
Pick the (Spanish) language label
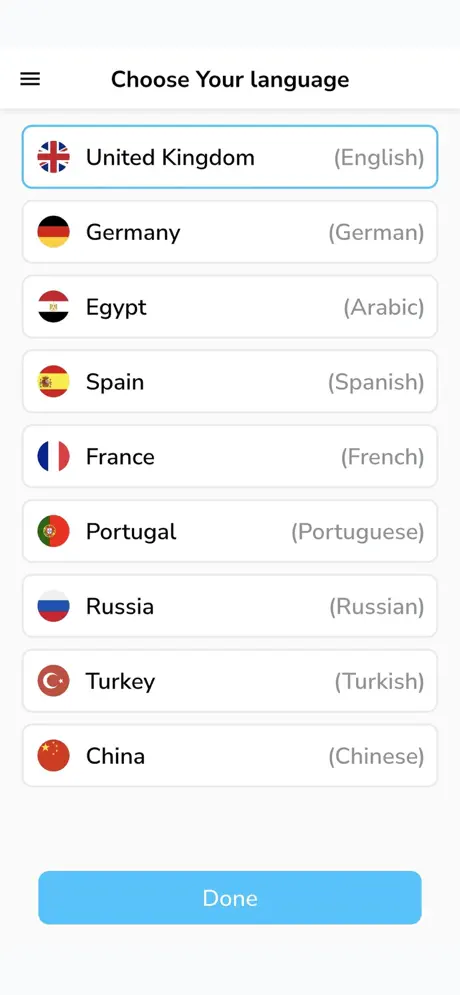tap(376, 382)
